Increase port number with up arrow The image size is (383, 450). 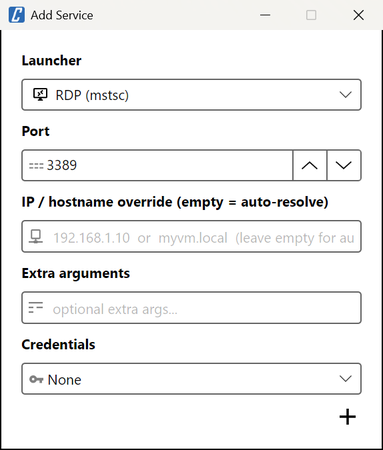click(x=310, y=165)
